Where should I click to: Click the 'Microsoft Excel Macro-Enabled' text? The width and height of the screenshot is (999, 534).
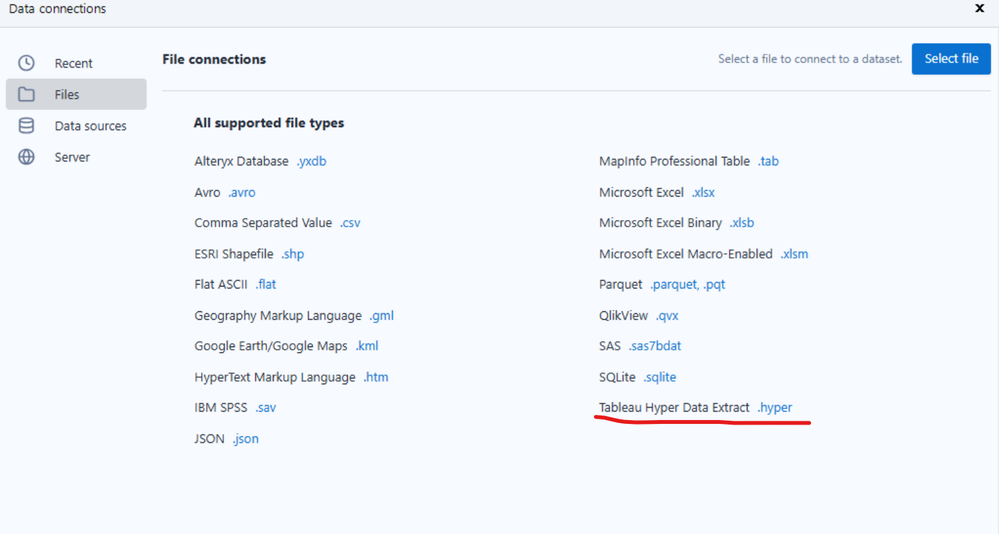pyautogui.click(x=686, y=254)
